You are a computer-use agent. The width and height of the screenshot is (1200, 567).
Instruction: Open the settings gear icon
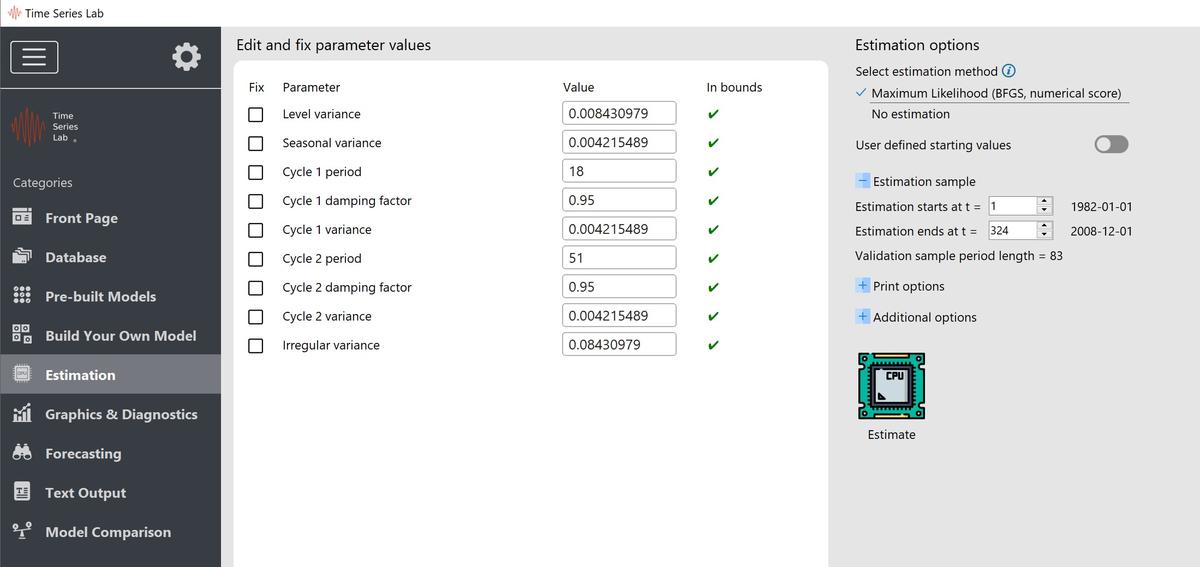186,57
